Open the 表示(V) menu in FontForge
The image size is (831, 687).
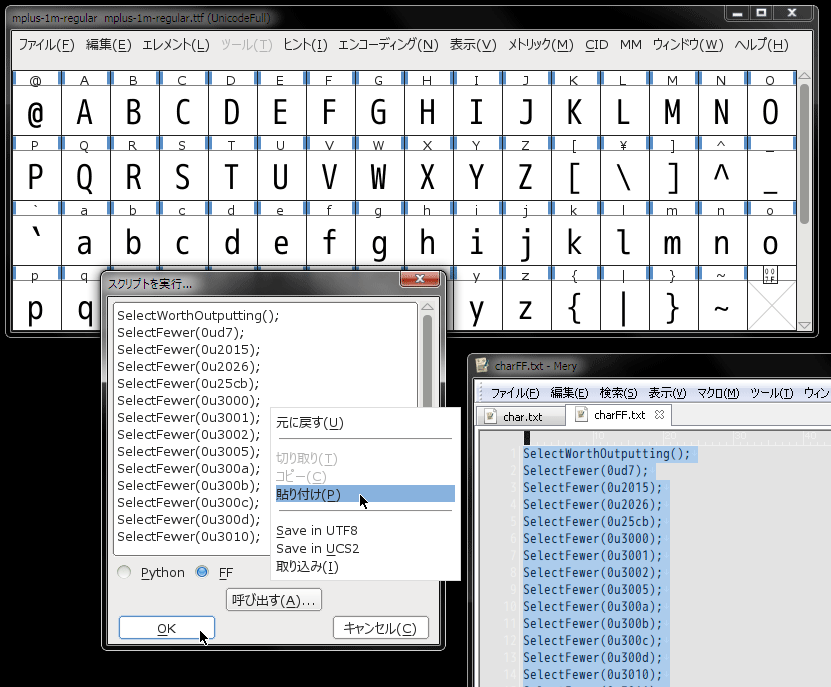coord(473,45)
